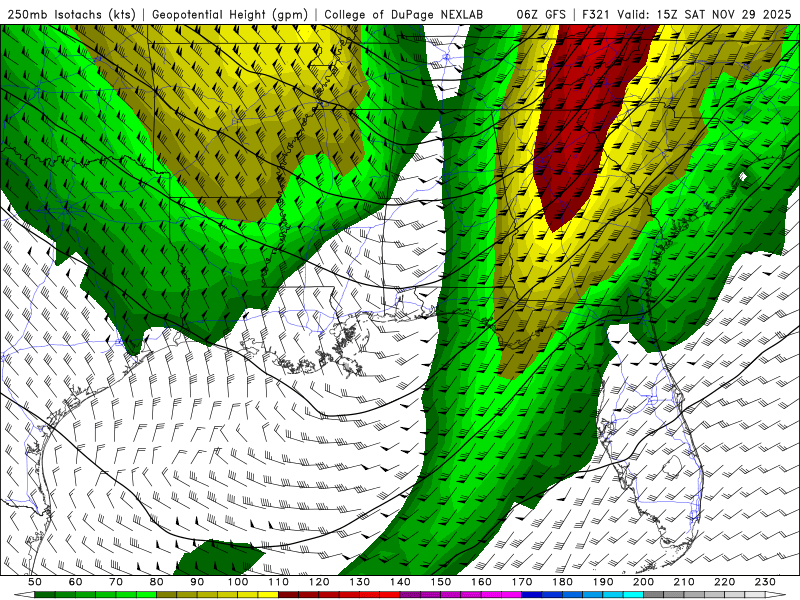Screen dimensions: 800x600
Task: Click the 210 label on the color scale
Action: (684, 582)
